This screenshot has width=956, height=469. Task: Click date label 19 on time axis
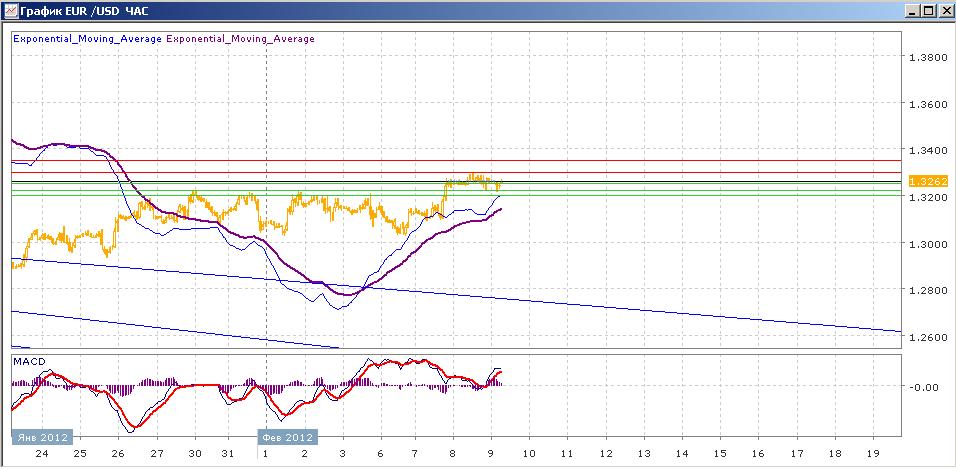(x=873, y=454)
